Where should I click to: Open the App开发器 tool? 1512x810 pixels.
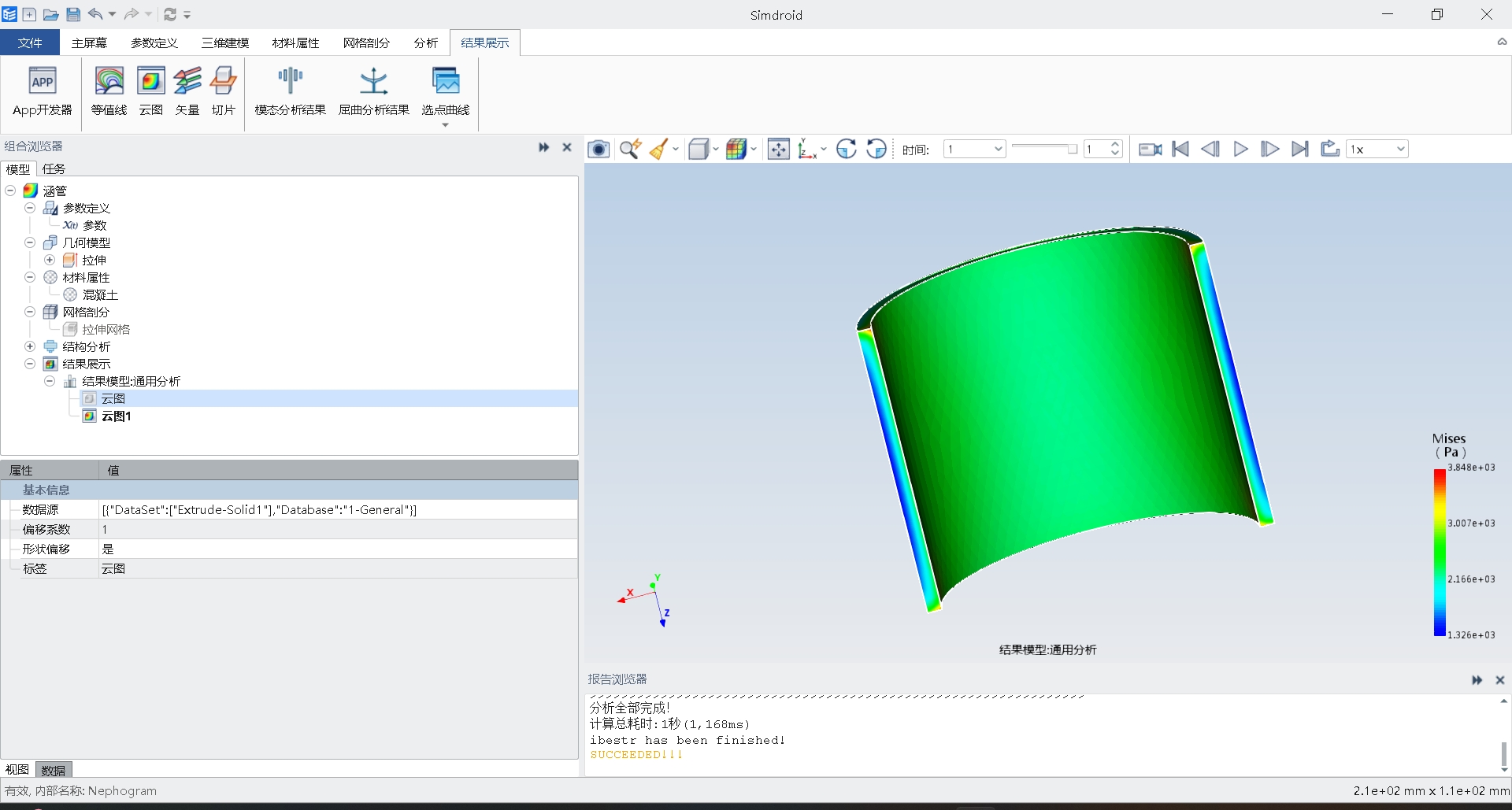(x=43, y=91)
